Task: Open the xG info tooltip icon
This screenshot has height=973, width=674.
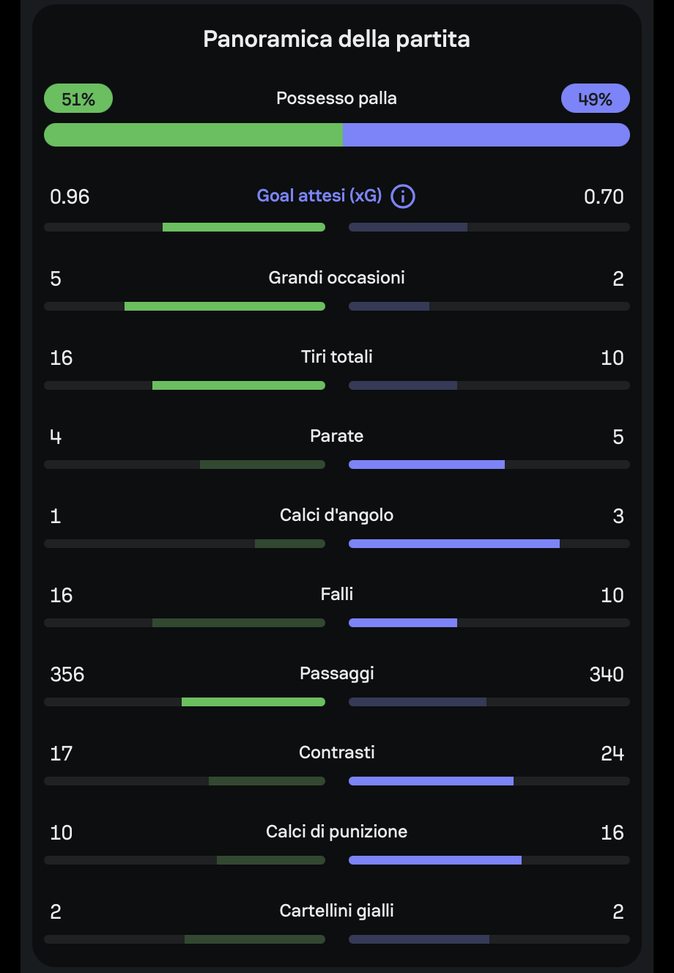Action: 403,196
